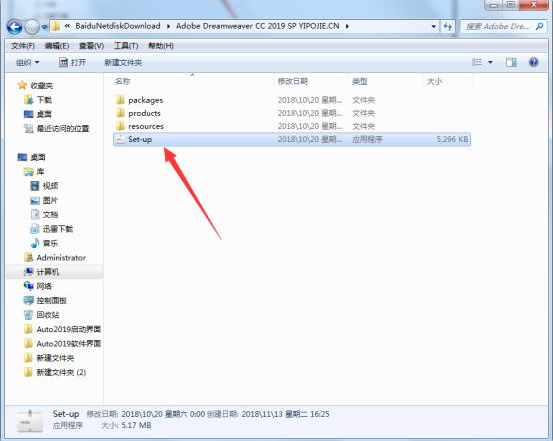Viewport: 553px width, 441px height.
Task: Change view with the view icon
Action: click(477, 62)
